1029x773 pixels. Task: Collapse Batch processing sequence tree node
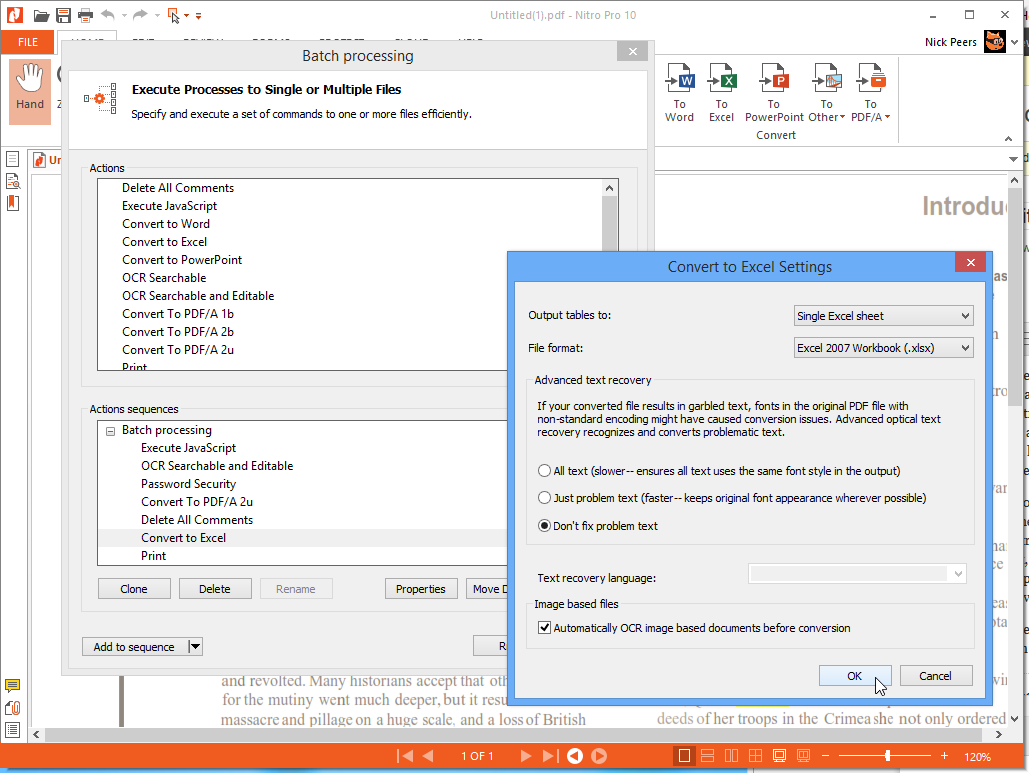click(x=110, y=431)
